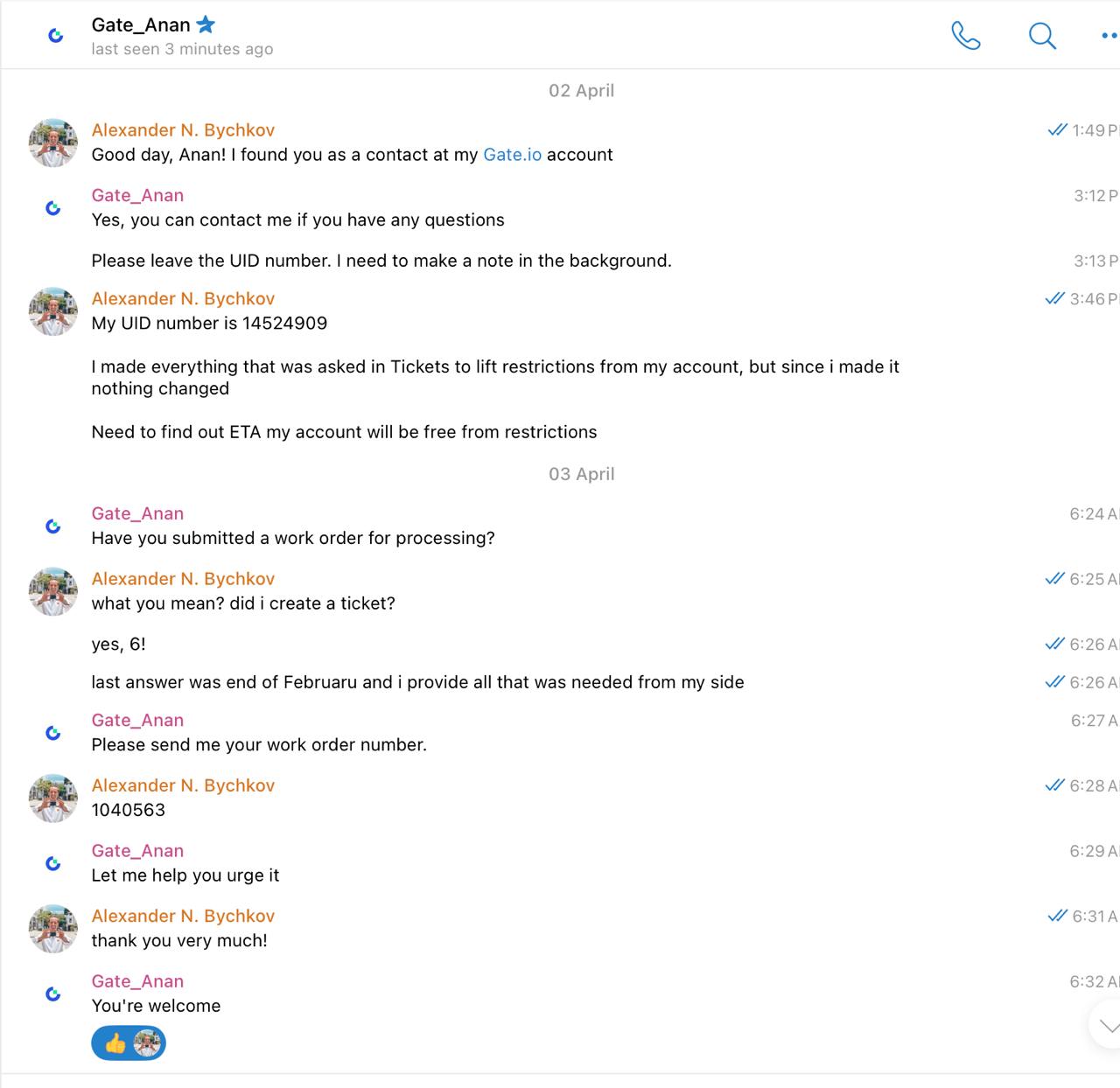Click Gate_Anan avatar beside "Please send me your work order number"
Viewport: 1120px width, 1088px height.
tap(53, 733)
